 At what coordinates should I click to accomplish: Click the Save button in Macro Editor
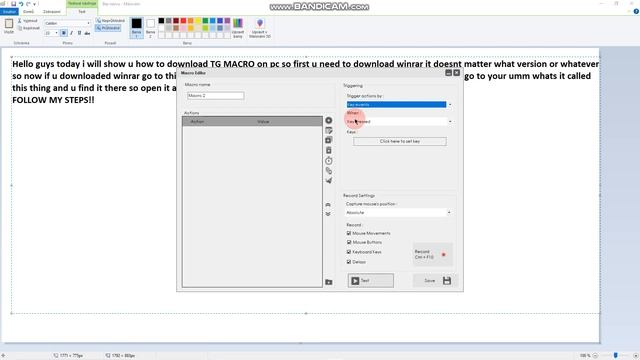point(435,280)
